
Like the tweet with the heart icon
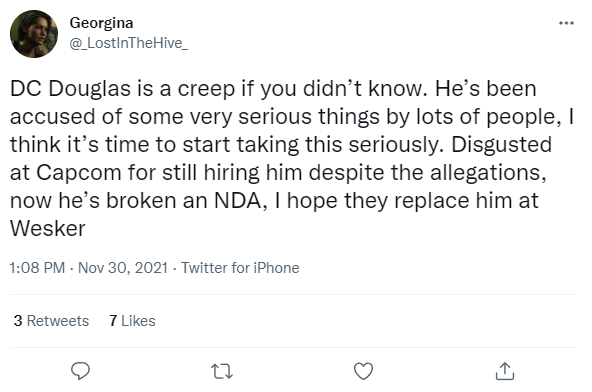(x=363, y=371)
